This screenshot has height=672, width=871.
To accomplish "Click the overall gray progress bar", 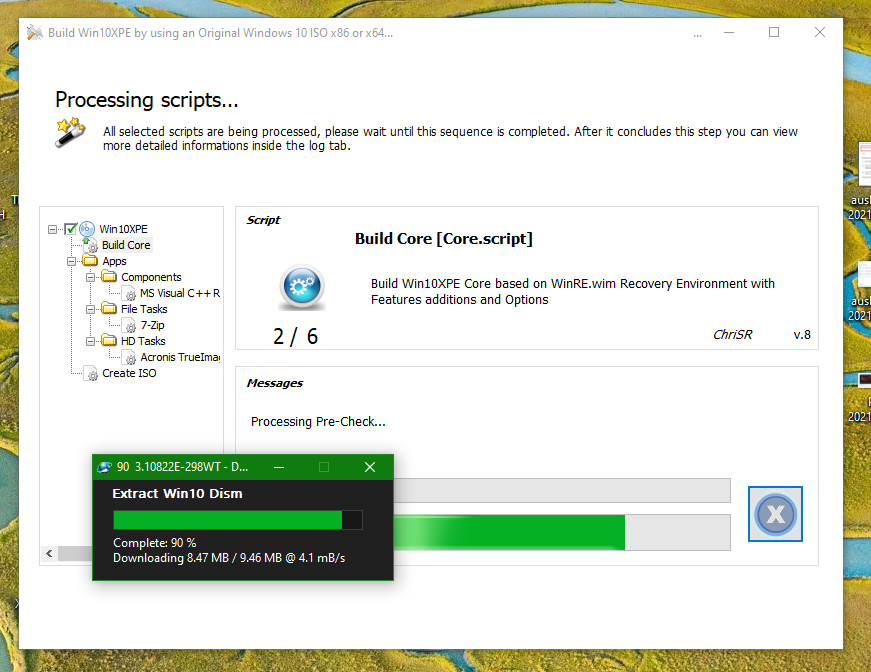I will (562, 490).
